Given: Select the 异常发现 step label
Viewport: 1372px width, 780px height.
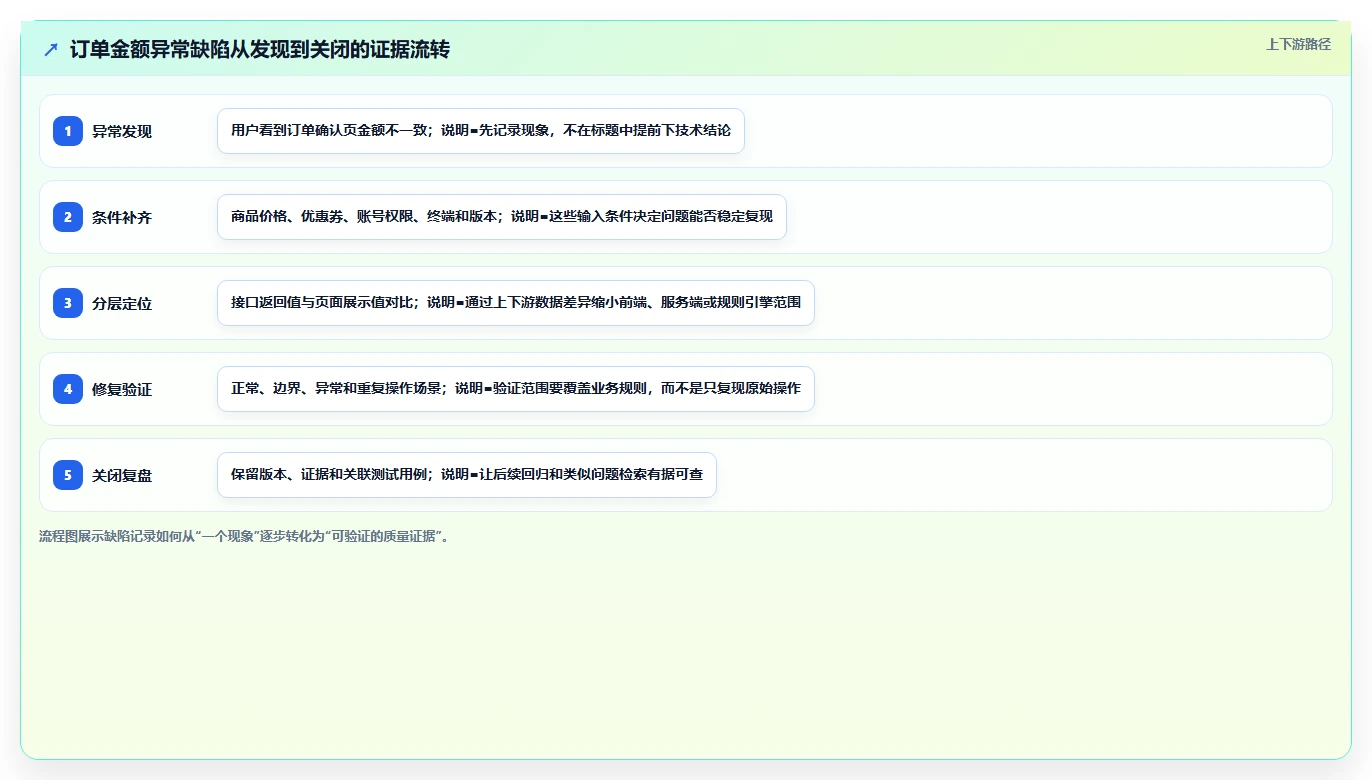Looking at the screenshot, I should [x=122, y=131].
